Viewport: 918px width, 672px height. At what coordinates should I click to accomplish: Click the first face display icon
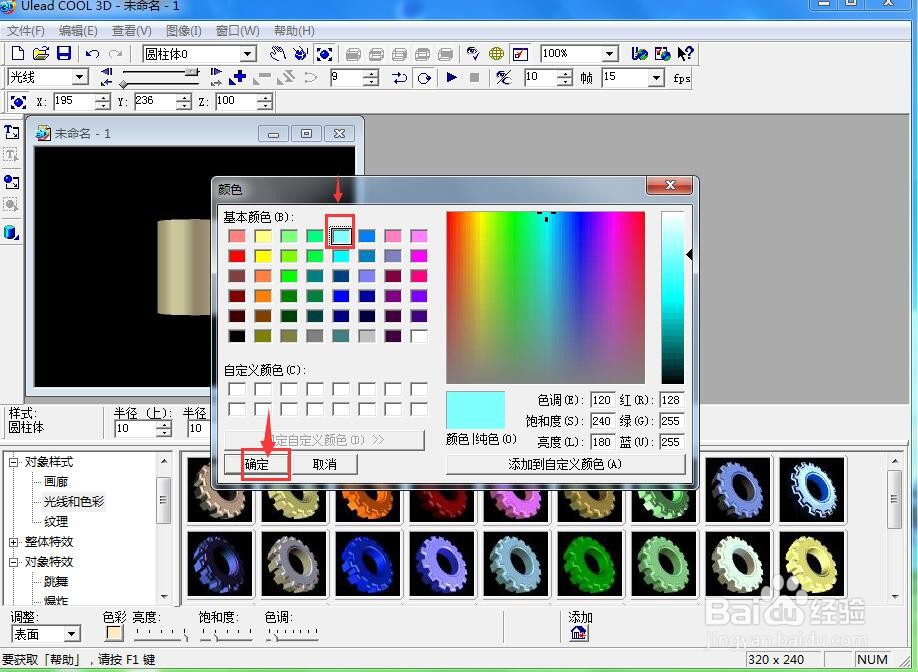(x=353, y=54)
